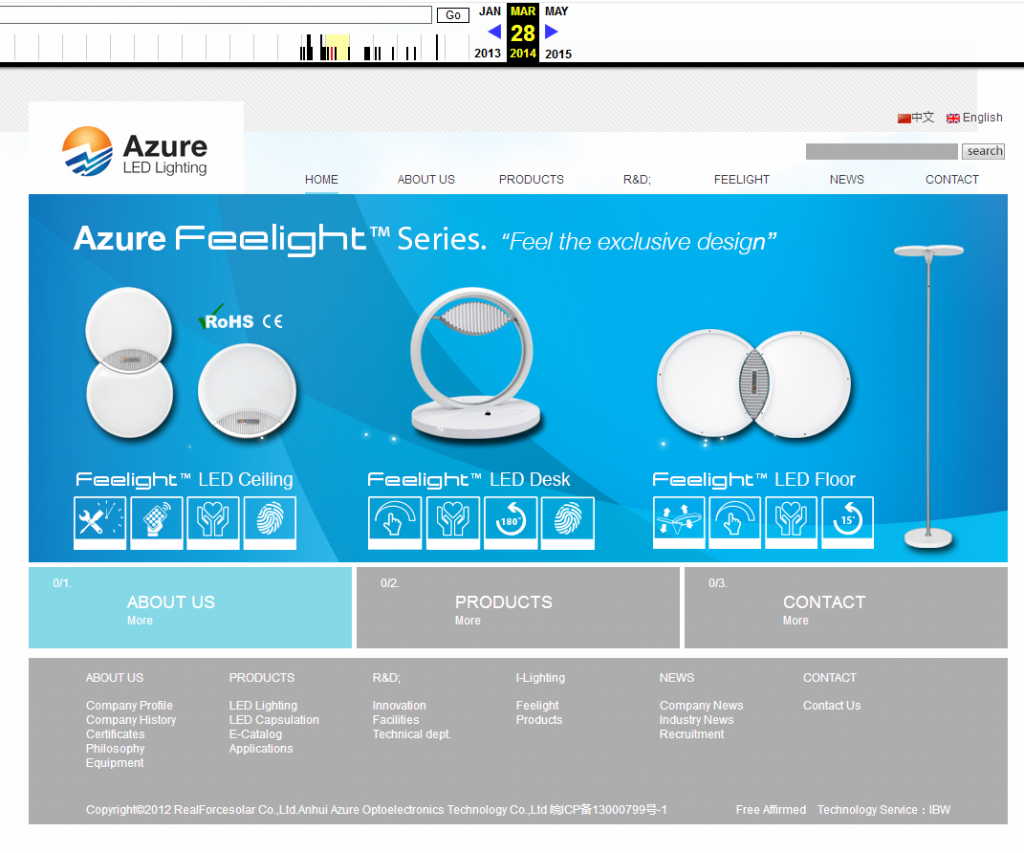Open Facilities footer link

coord(396,720)
